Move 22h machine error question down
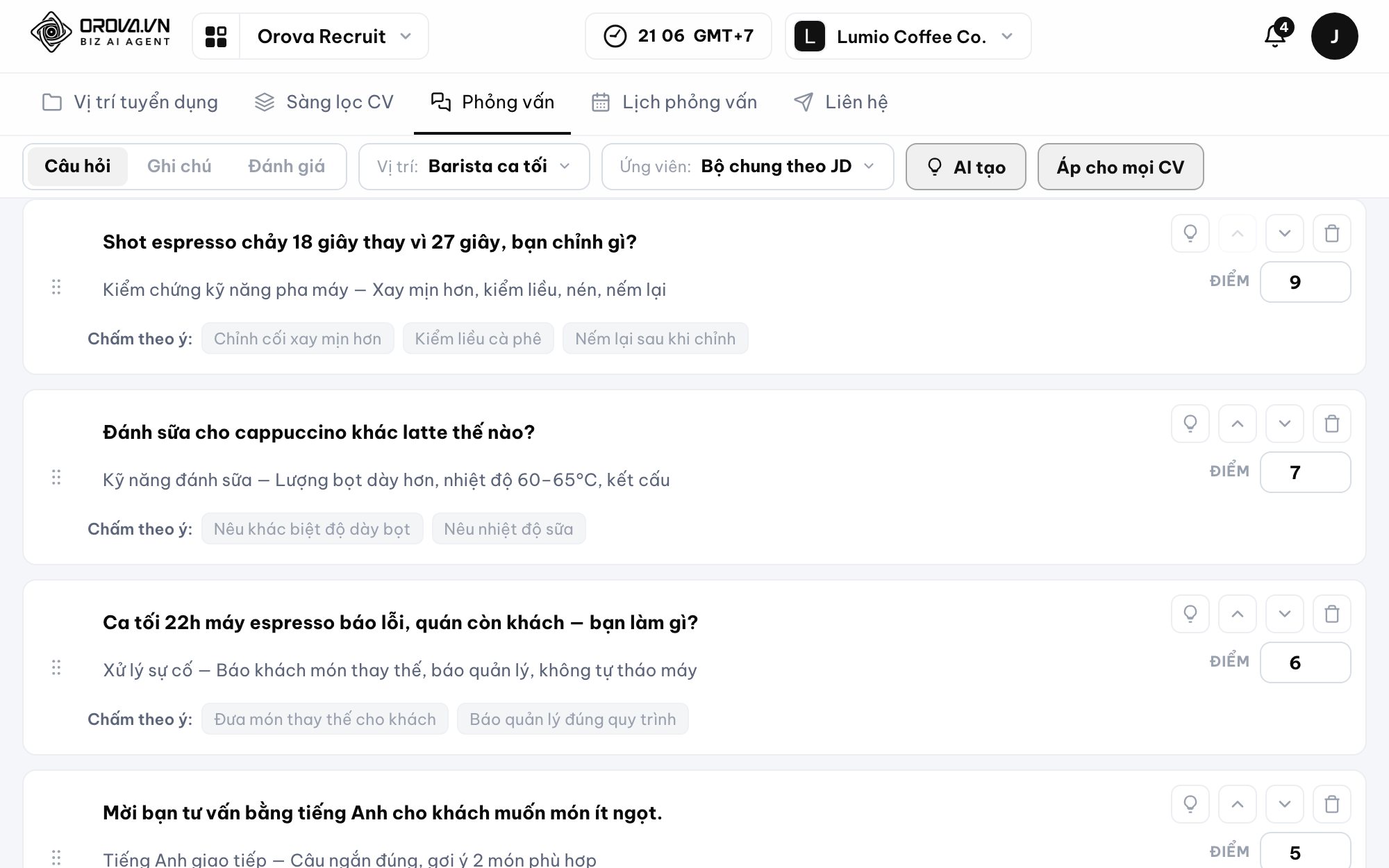1389x868 pixels. [1285, 614]
